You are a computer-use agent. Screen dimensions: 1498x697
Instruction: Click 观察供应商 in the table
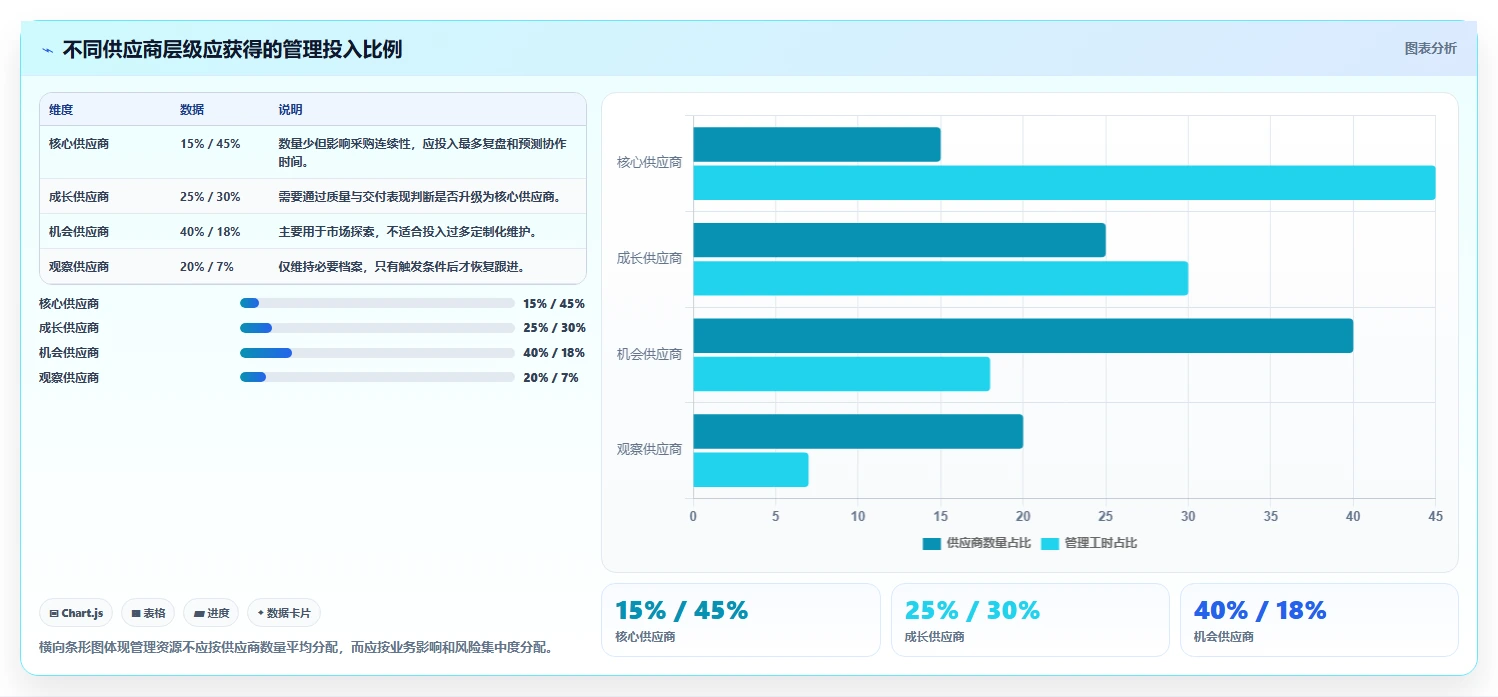coord(79,267)
